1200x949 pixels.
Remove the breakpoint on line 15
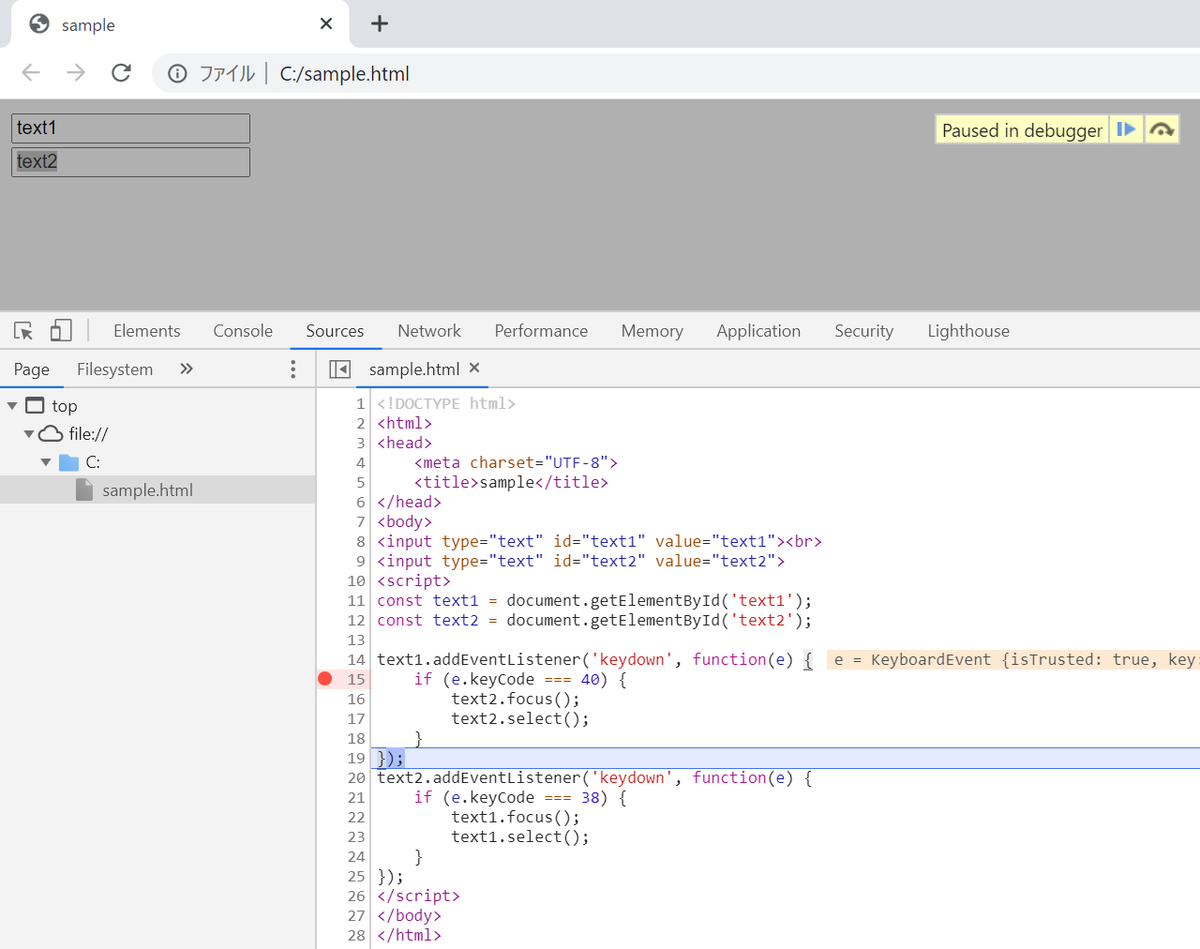click(325, 679)
